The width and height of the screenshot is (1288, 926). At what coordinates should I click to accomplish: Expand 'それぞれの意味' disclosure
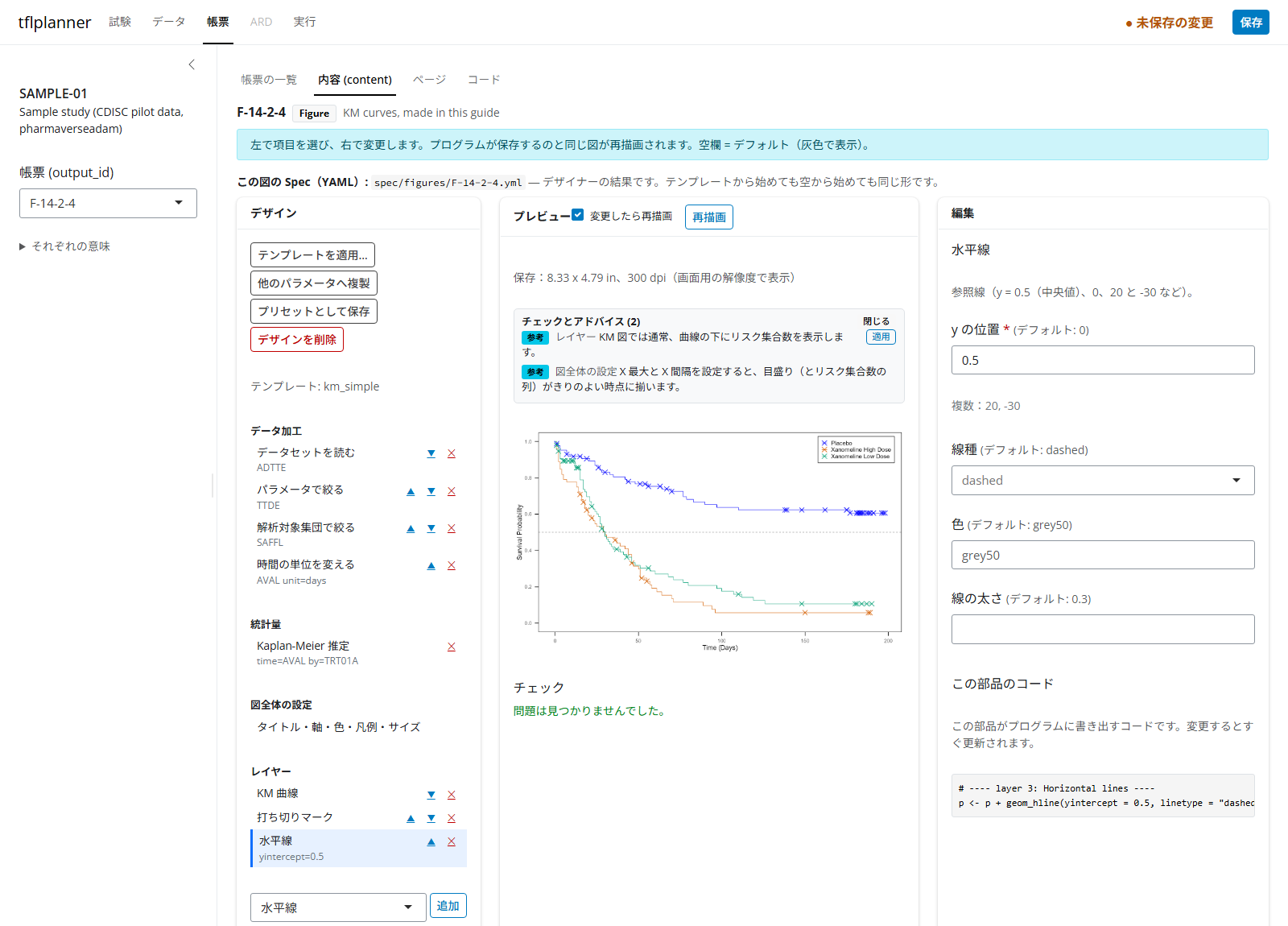(x=64, y=246)
